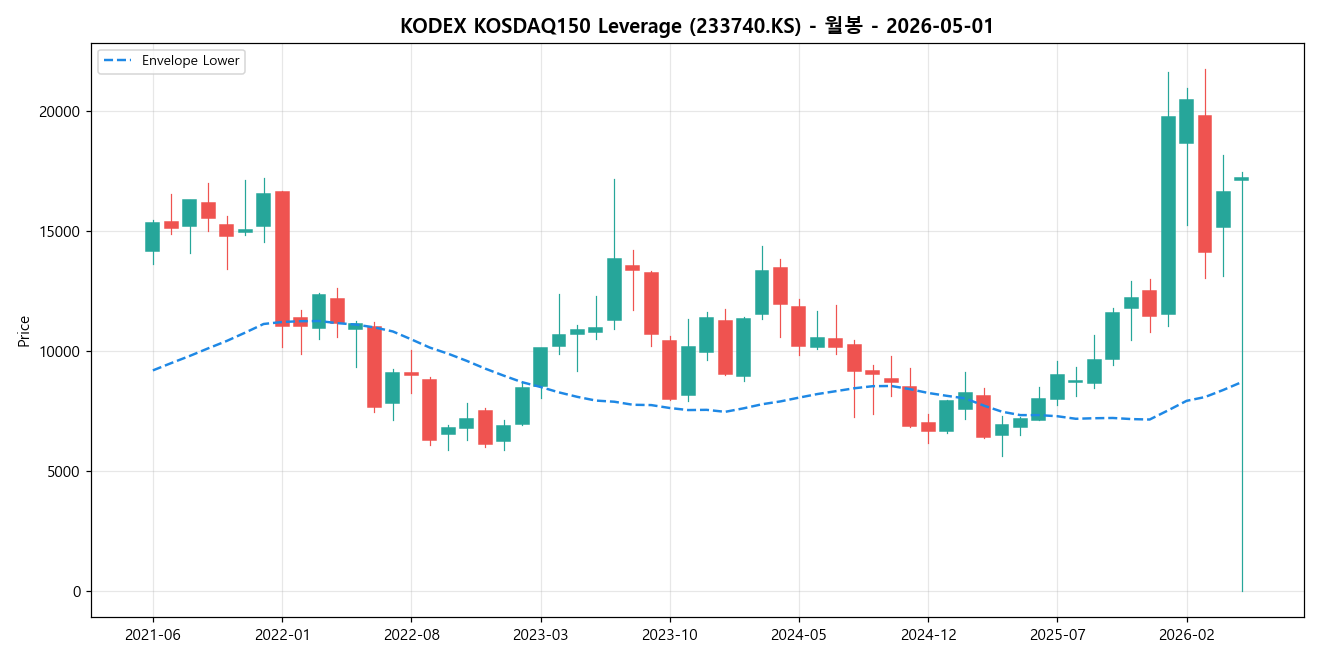Click the dashed blue legend line sample
The width and height of the screenshot is (1320, 660).
(x=118, y=61)
